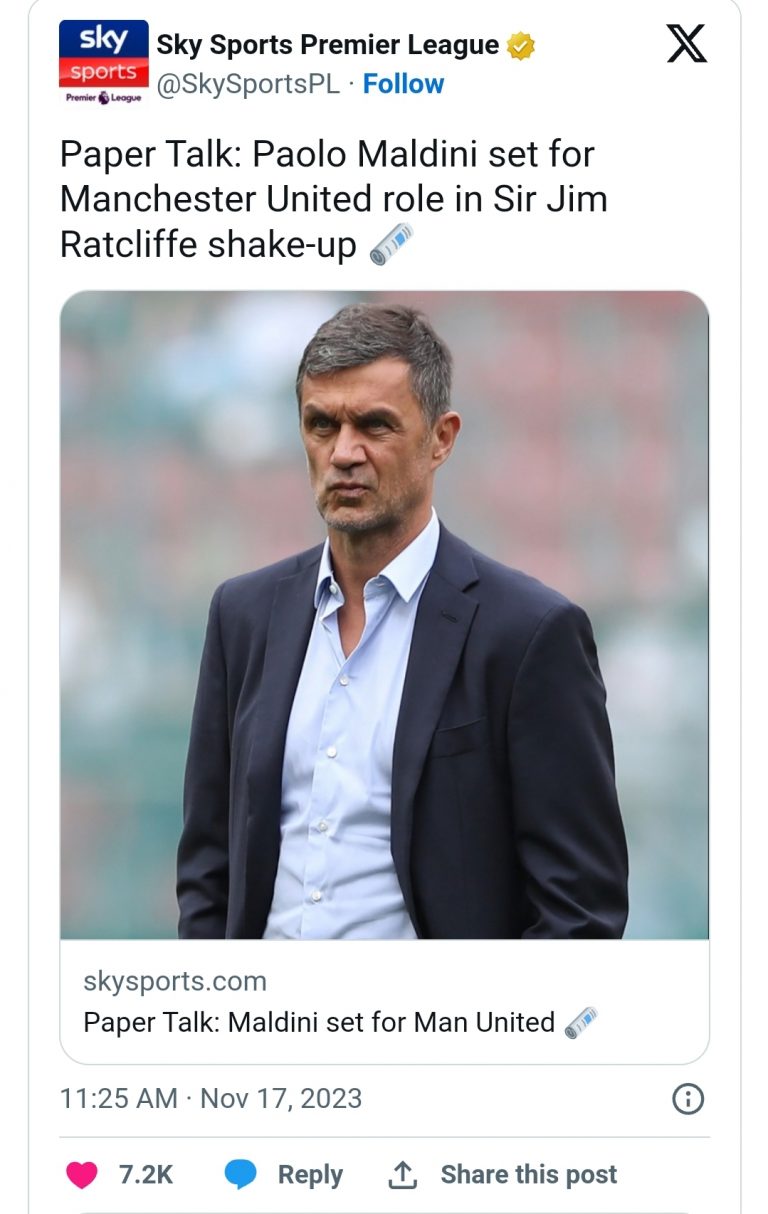This screenshot has height=1214, width=768.
Task: Click the tweet headline text about Paolo Maldini
Action: pyautogui.click(x=333, y=199)
